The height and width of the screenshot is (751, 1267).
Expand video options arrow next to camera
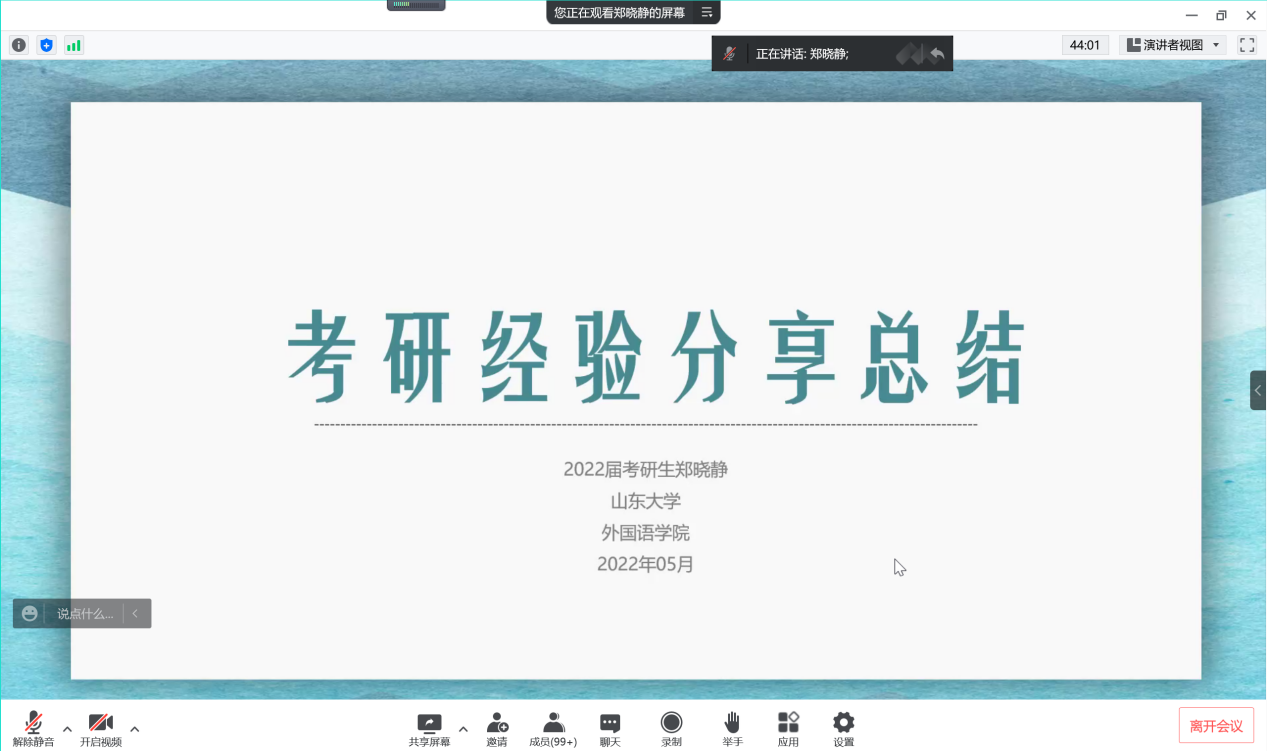click(134, 729)
